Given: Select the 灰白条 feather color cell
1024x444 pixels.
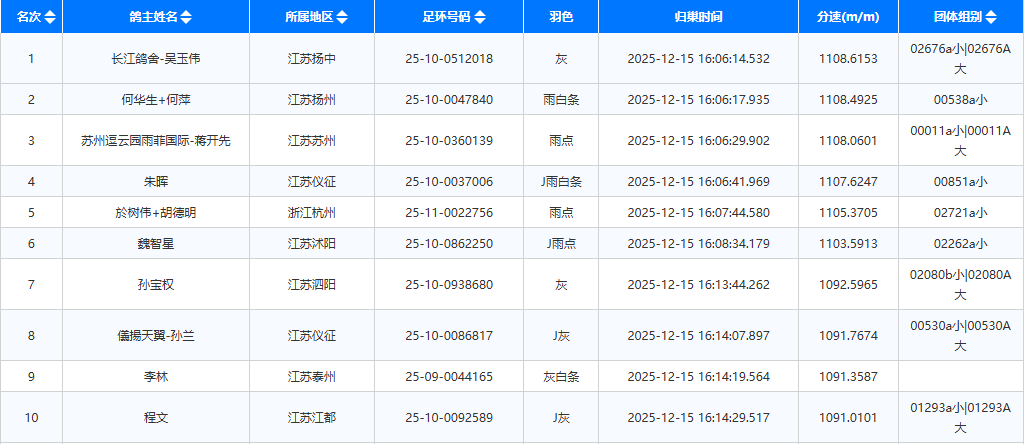Looking at the screenshot, I should coord(561,376).
